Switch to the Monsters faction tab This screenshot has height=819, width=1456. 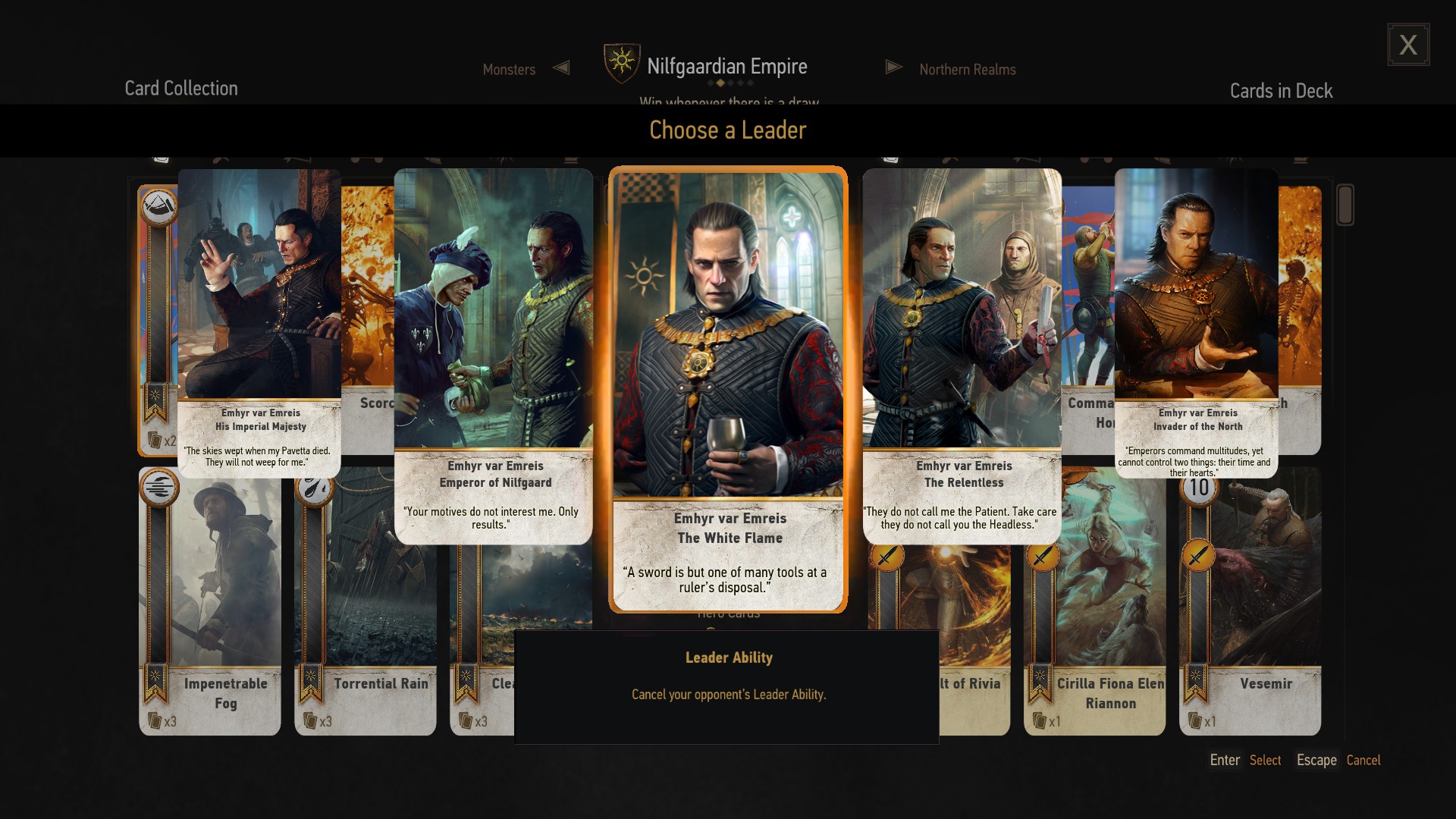click(x=509, y=69)
